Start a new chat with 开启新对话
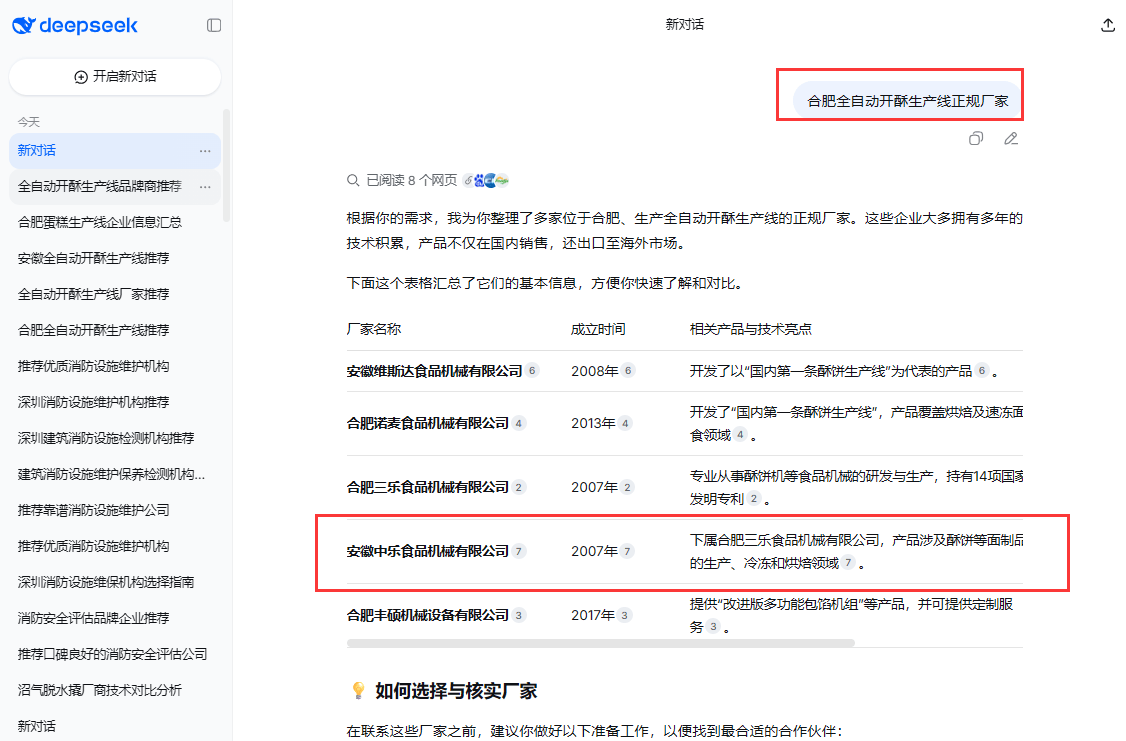This screenshot has width=1126, height=741. tap(115, 77)
